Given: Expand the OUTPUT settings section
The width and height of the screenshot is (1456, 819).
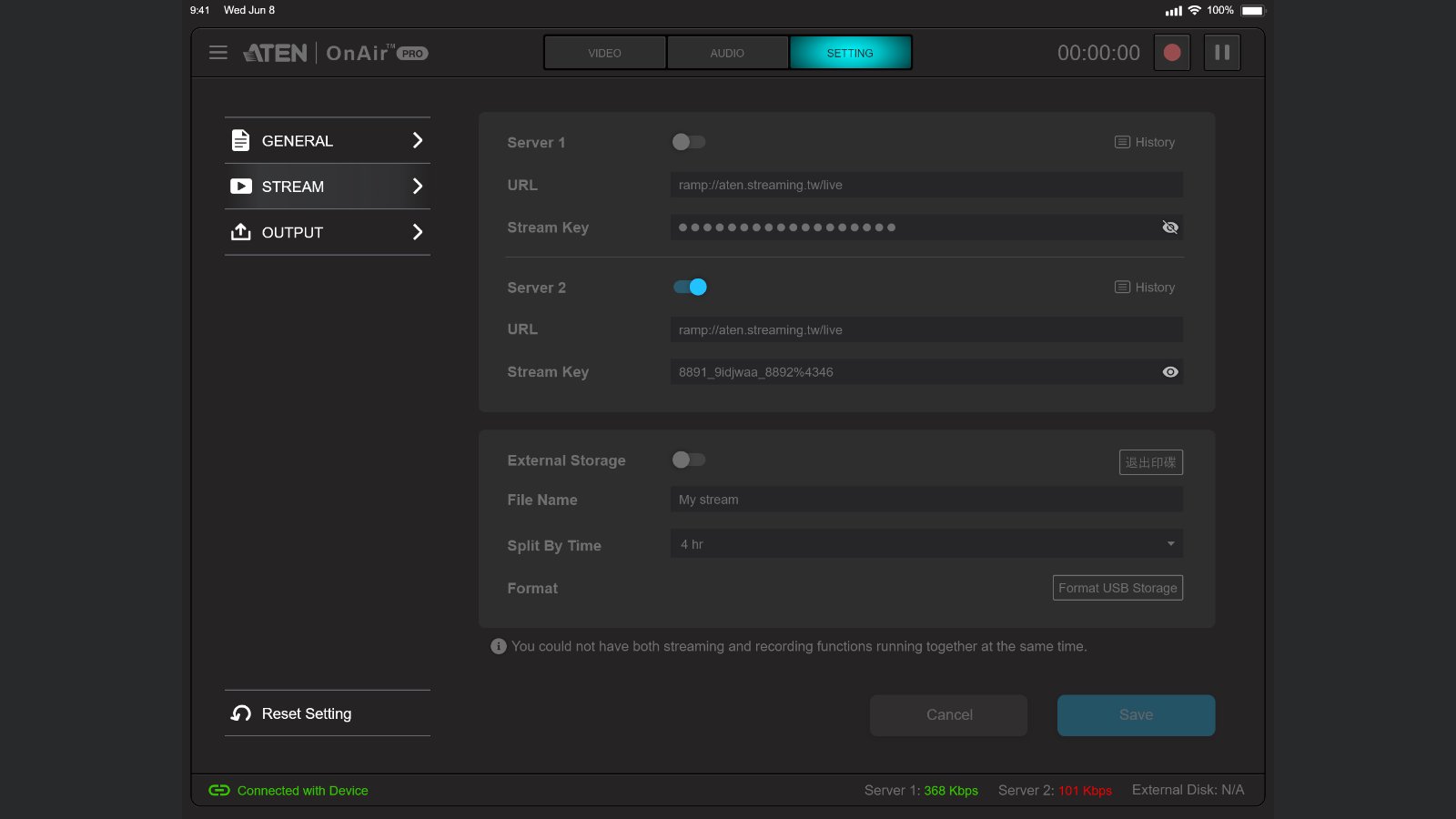Looking at the screenshot, I should (x=327, y=233).
